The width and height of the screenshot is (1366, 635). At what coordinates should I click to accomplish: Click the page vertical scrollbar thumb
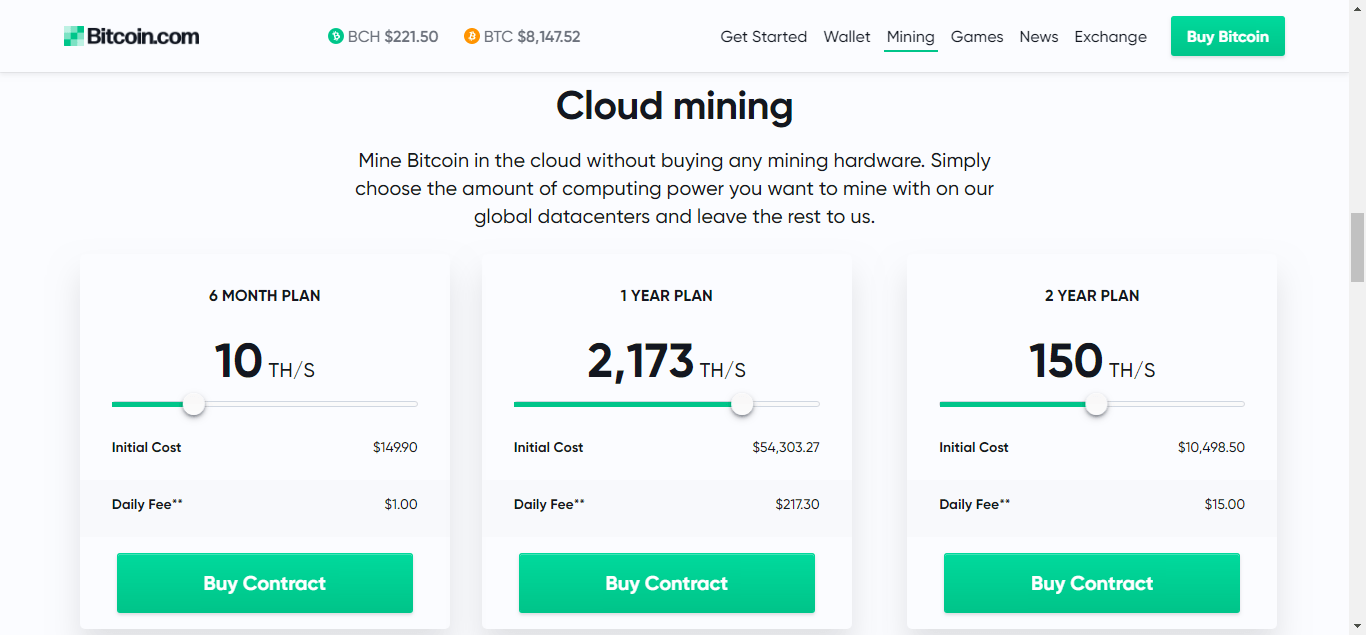pos(1357,247)
